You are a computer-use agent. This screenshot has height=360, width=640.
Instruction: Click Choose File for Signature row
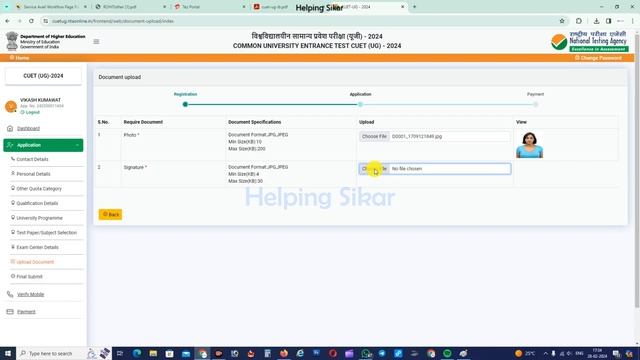374,169
